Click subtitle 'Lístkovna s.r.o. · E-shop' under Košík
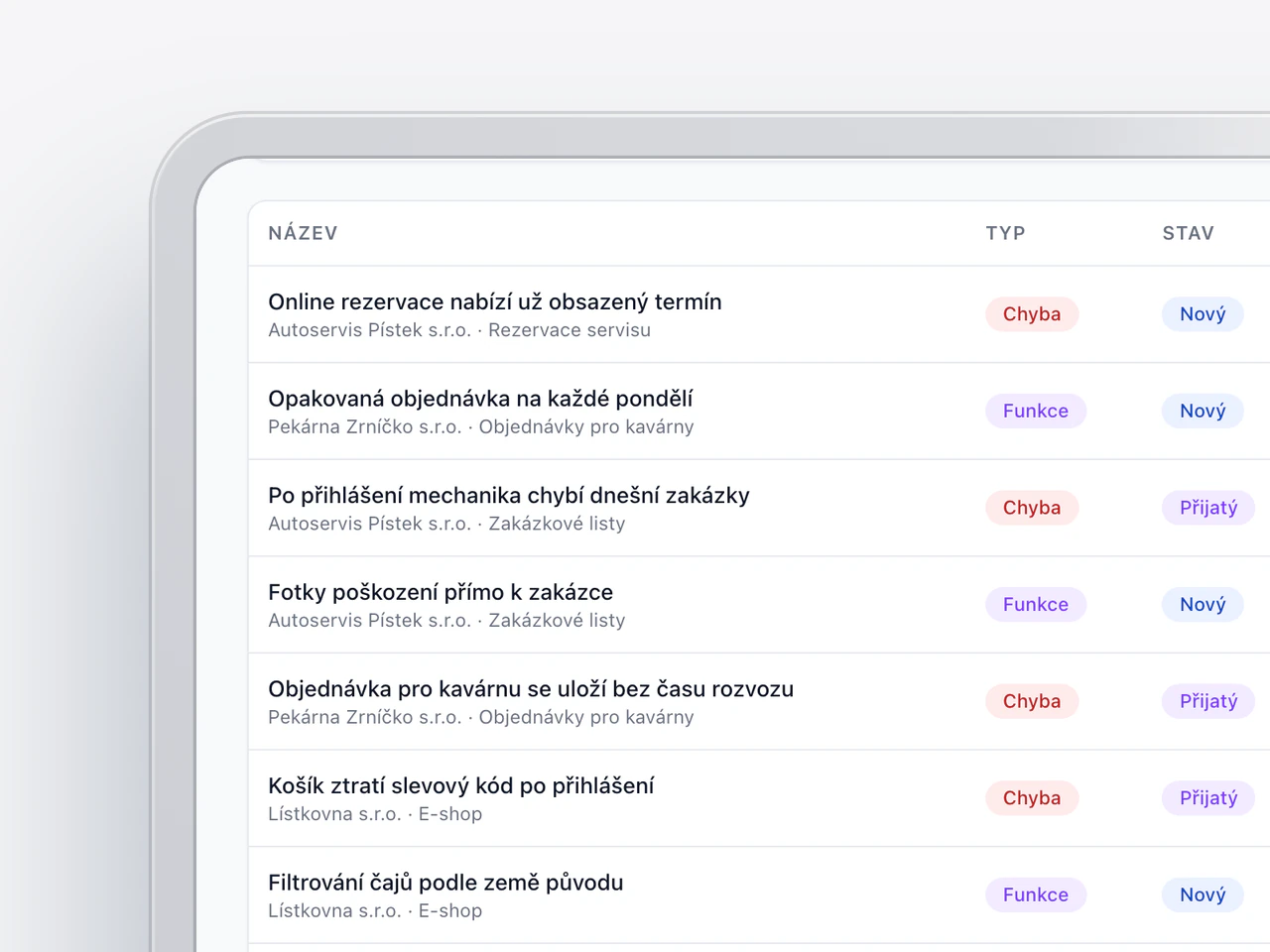Image resolution: width=1270 pixels, height=952 pixels. point(375,814)
